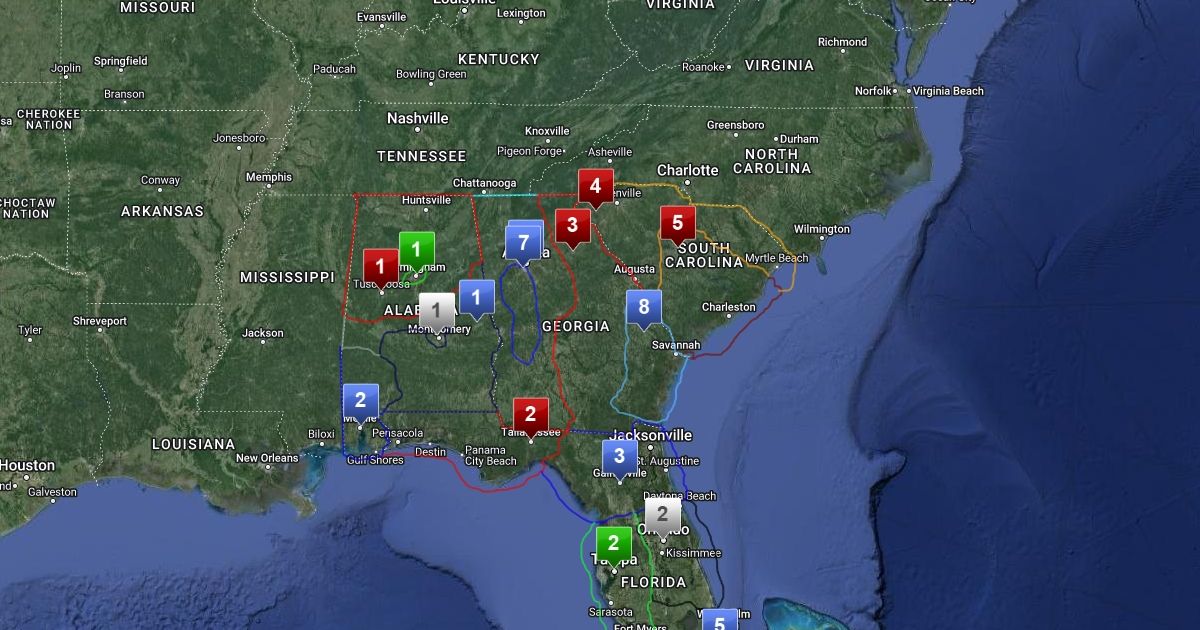Click the Augusta label
Image resolution: width=1200 pixels, height=630 pixels.
pyautogui.click(x=635, y=269)
